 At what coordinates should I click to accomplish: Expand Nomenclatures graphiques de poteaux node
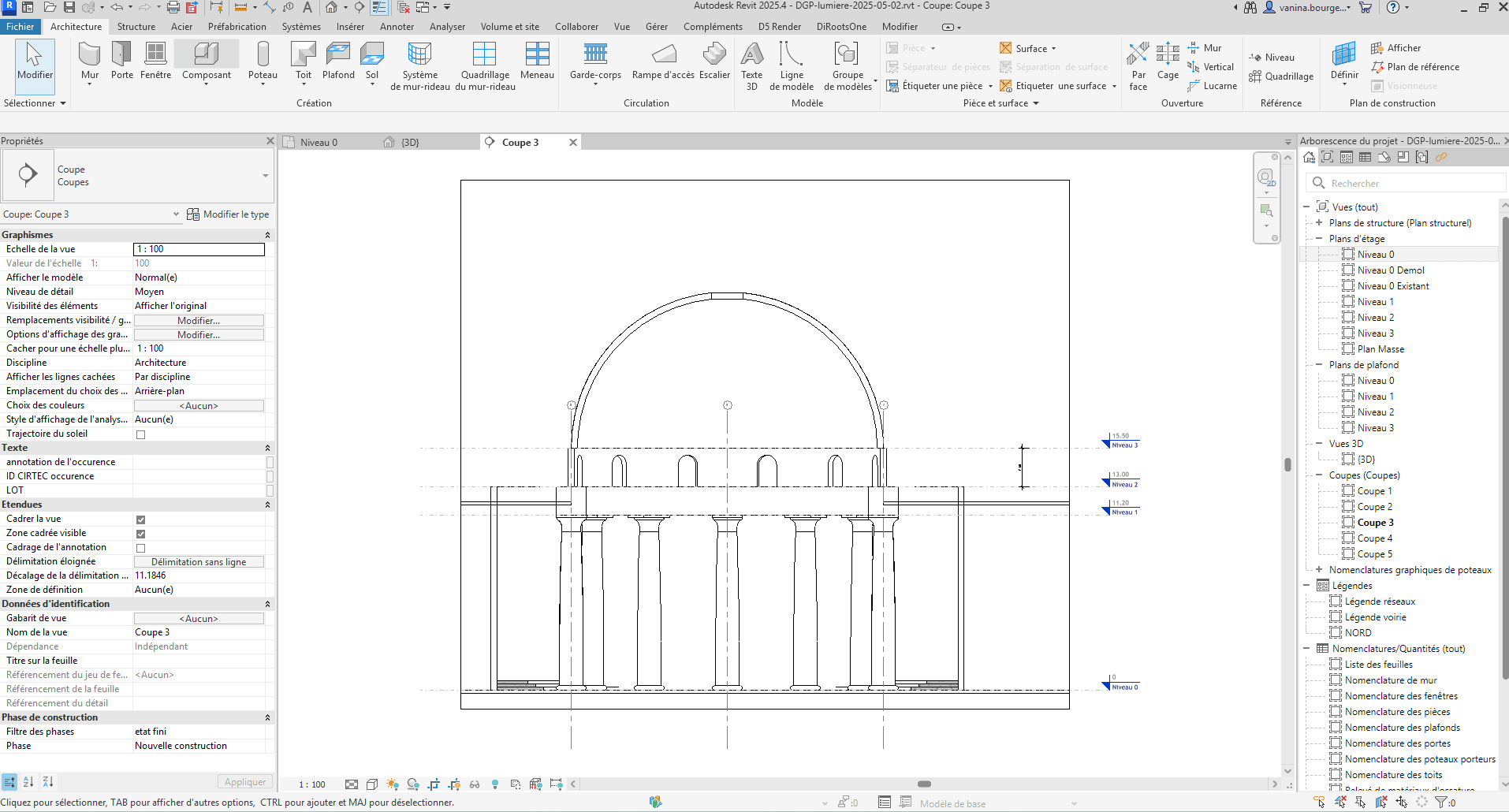pos(1318,570)
